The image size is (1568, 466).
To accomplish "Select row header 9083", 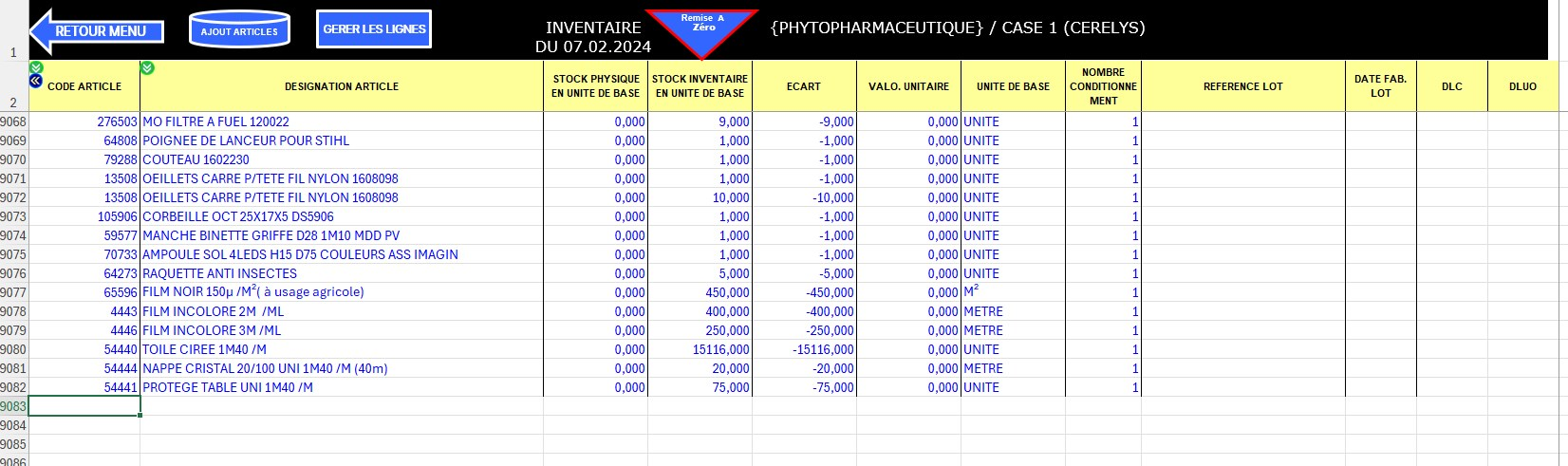I will tap(13, 406).
